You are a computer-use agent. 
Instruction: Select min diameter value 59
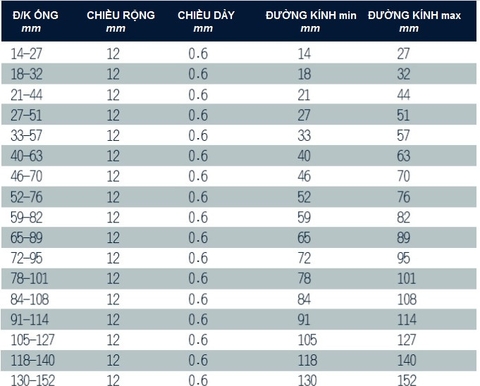point(304,218)
